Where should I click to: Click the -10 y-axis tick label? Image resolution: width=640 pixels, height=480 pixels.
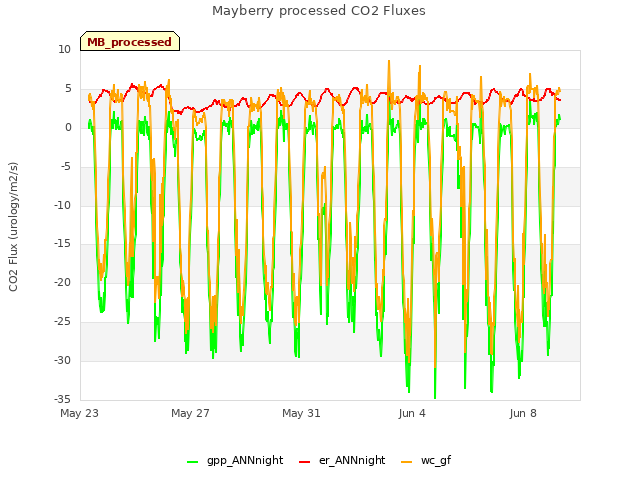[x=62, y=205]
